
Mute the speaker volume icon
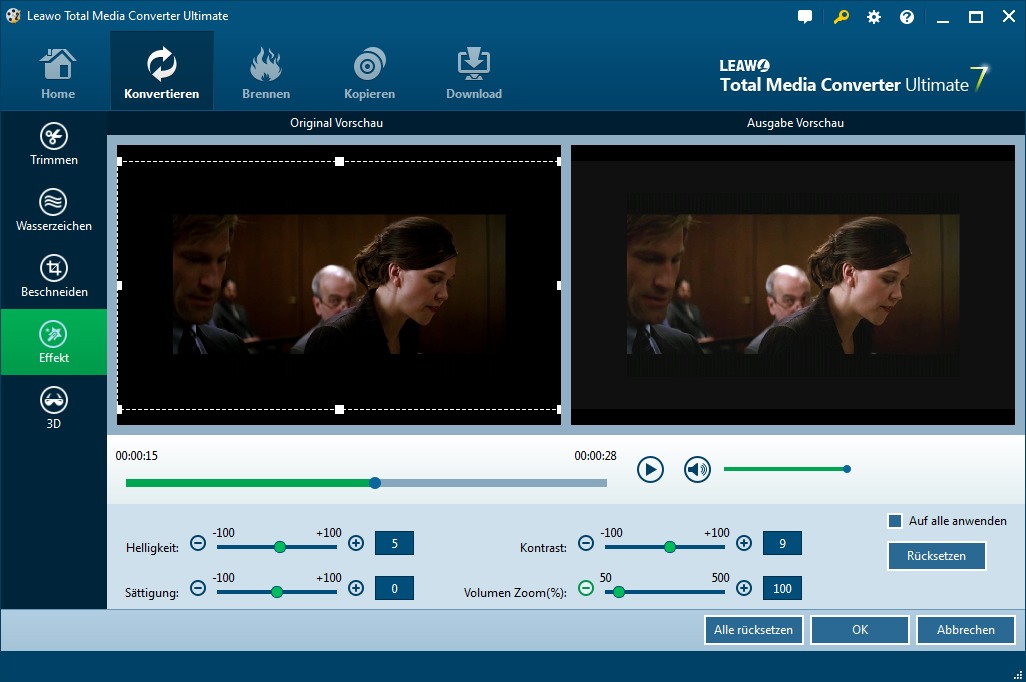pos(698,469)
